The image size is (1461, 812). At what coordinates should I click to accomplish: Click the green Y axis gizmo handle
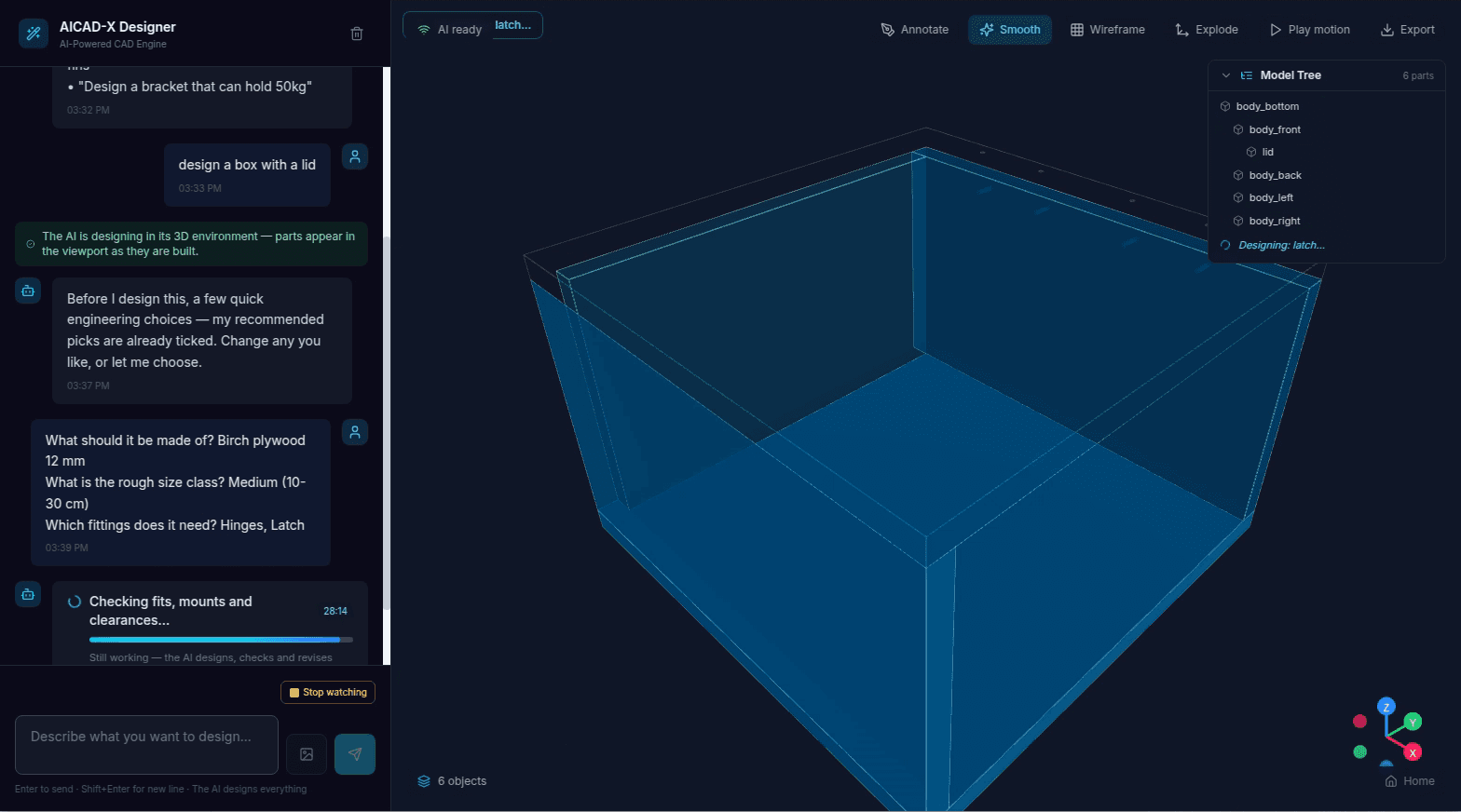[1413, 722]
